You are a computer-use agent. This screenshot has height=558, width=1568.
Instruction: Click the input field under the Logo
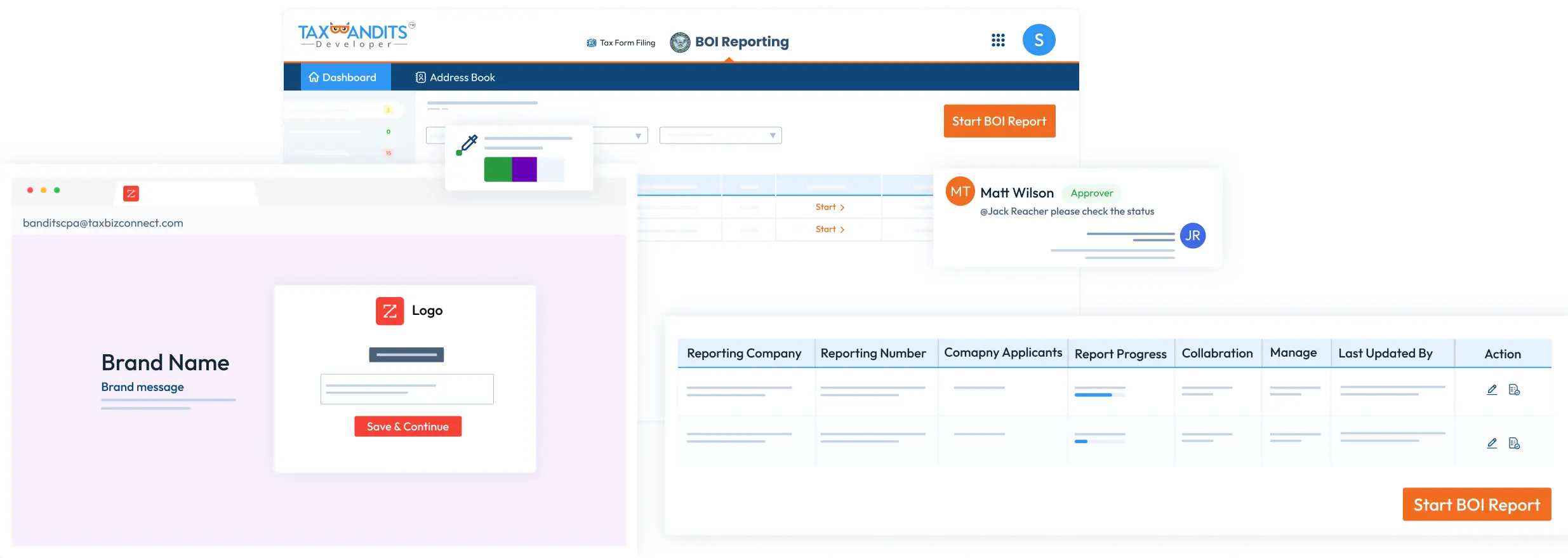[x=407, y=389]
